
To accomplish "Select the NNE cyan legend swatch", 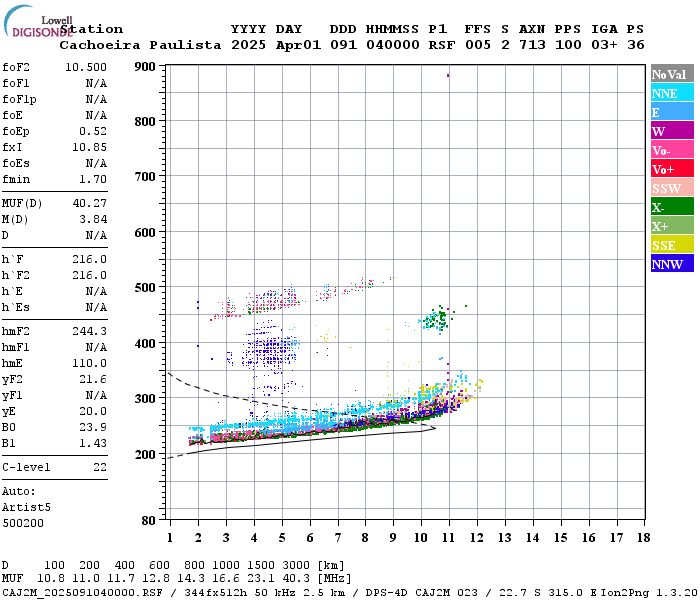I will tap(672, 93).
